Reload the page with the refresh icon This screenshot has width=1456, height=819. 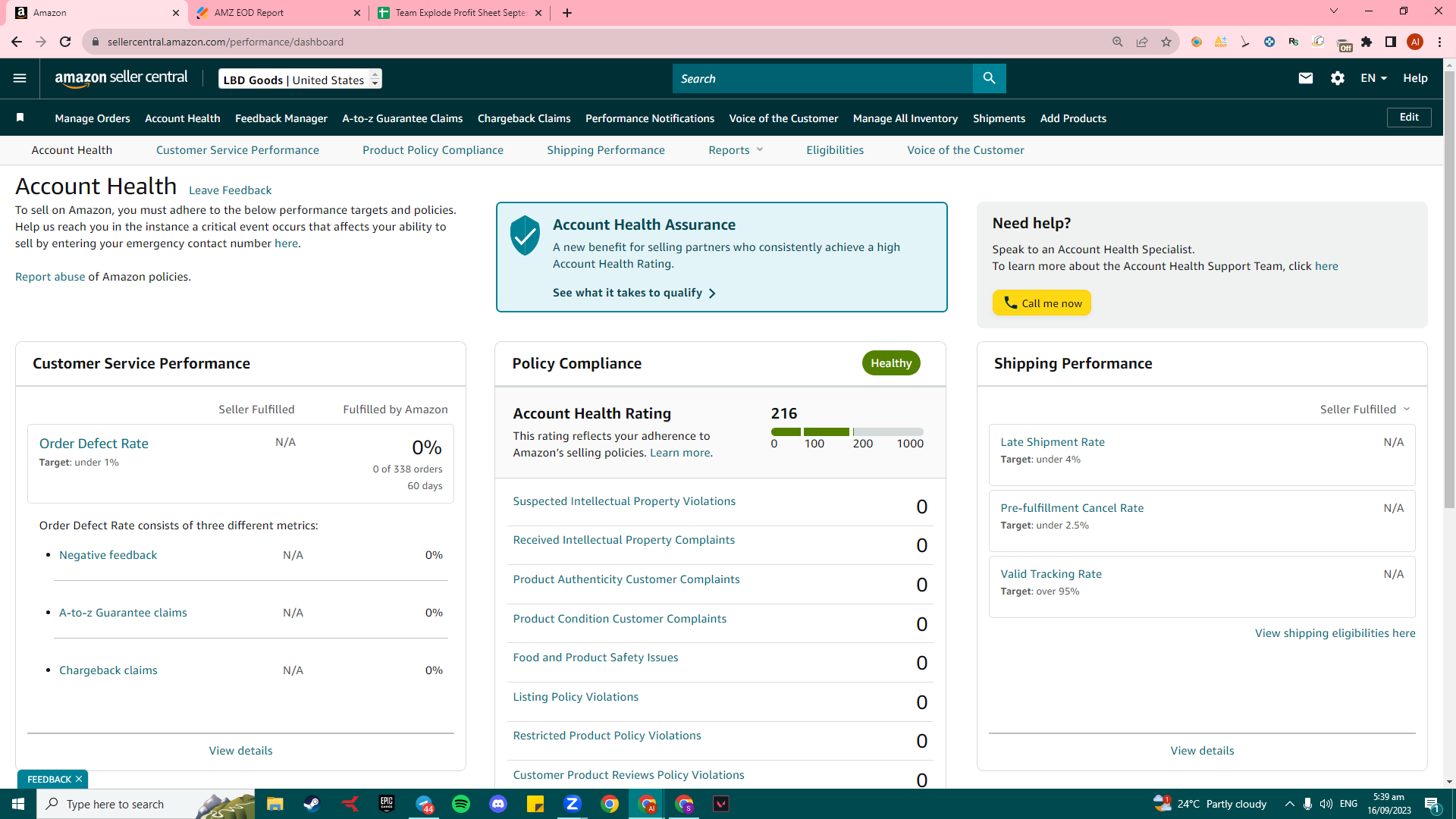coord(65,42)
